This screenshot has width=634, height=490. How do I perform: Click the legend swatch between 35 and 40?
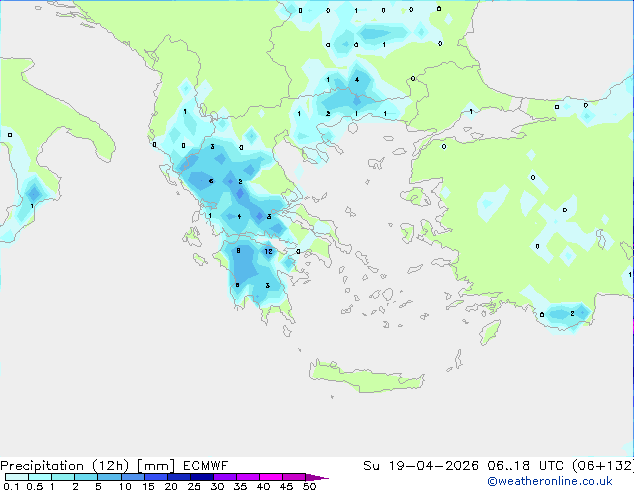pyautogui.click(x=247, y=477)
